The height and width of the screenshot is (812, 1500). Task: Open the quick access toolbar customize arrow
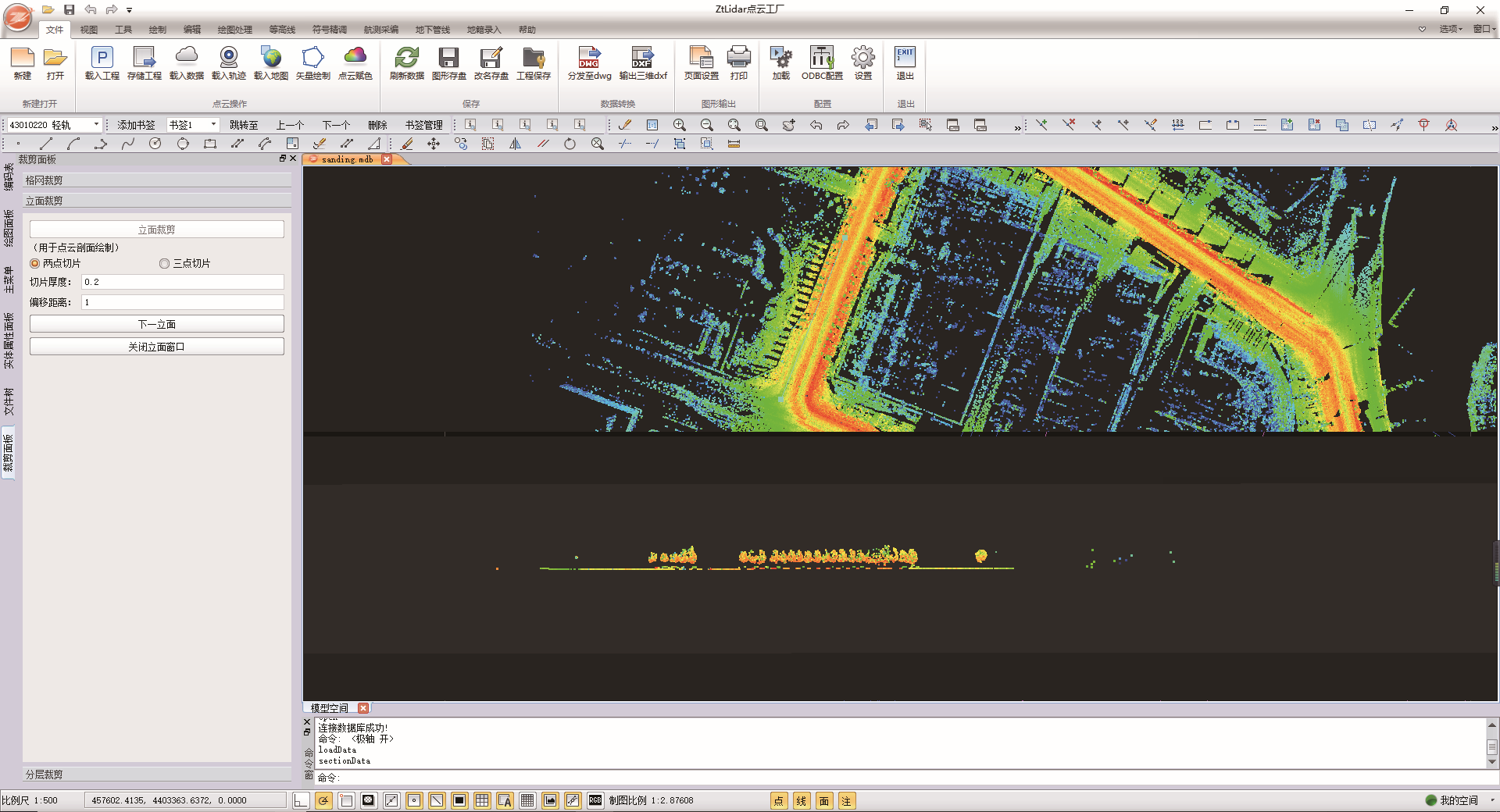pos(130,10)
